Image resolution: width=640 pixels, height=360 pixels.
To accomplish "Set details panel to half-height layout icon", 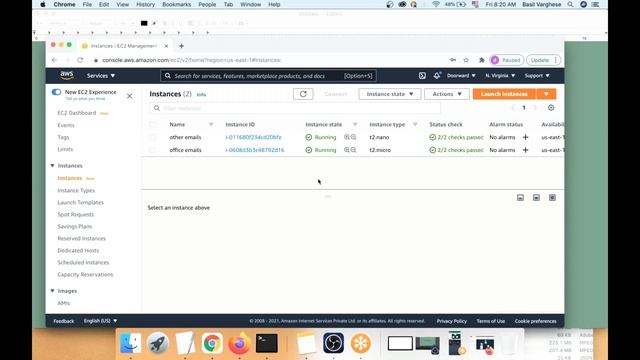I will pyautogui.click(x=536, y=198).
